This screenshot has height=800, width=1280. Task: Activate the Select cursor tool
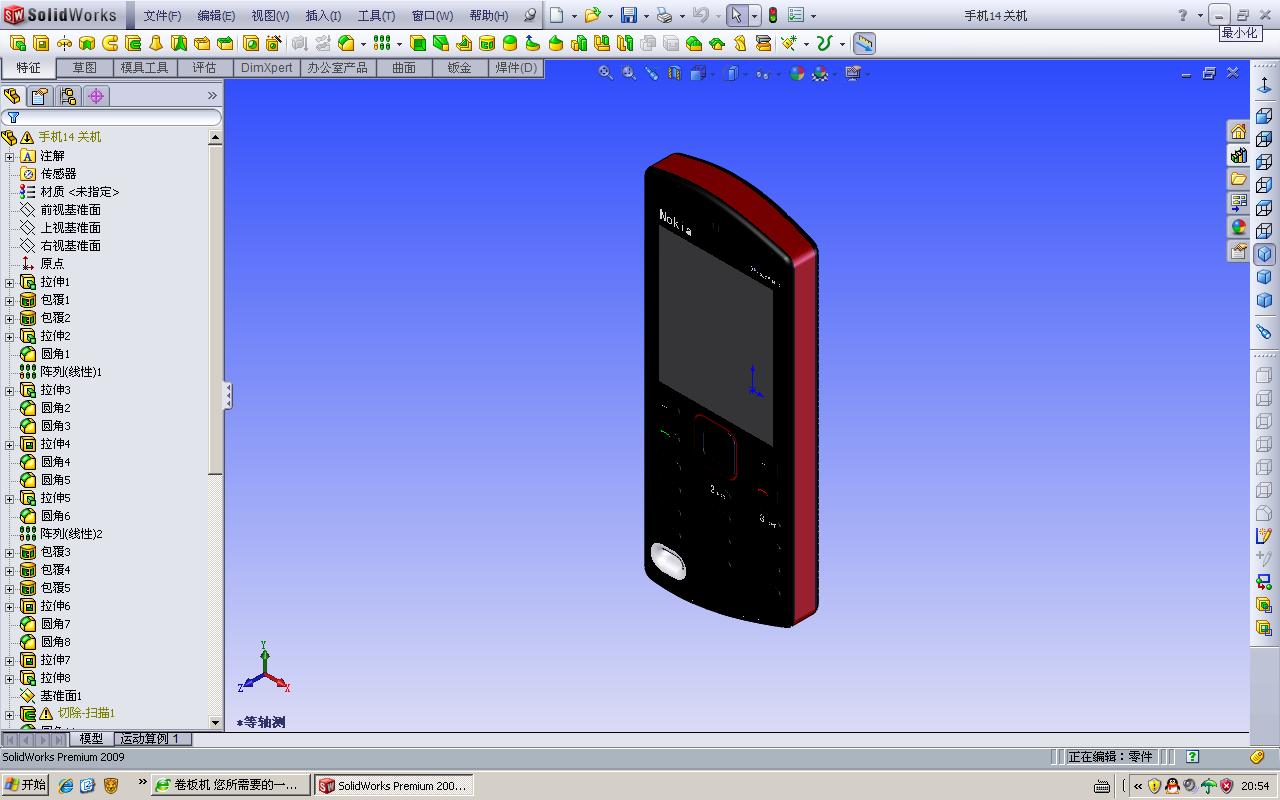pos(737,15)
